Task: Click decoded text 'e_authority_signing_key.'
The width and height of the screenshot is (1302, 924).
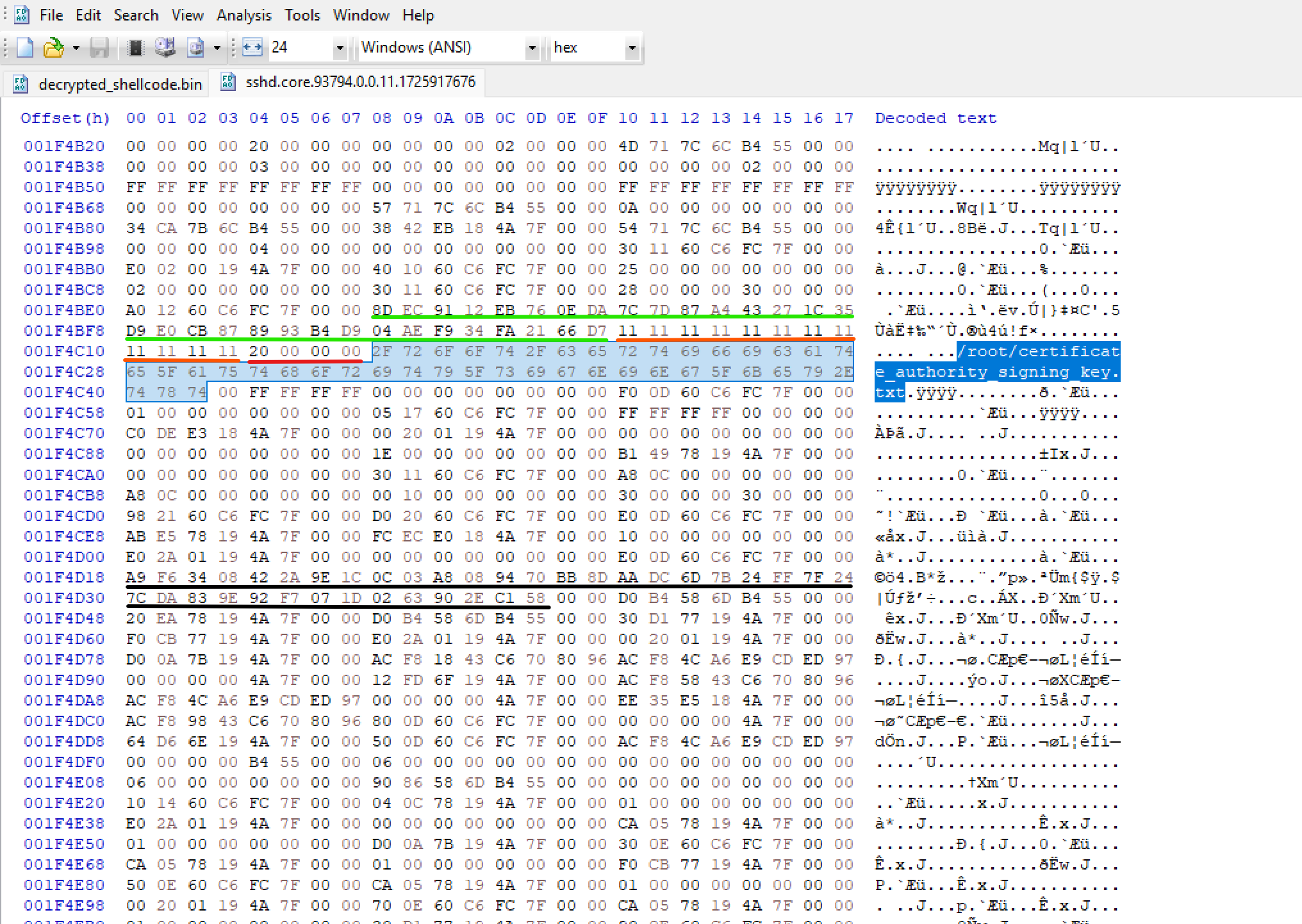Action: (998, 372)
